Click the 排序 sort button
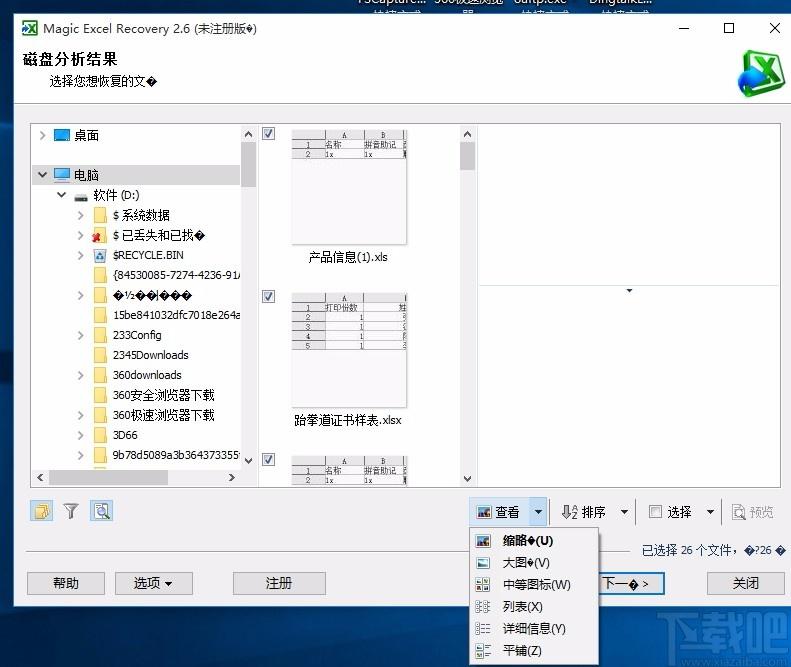Screen dimensions: 791x667 [584, 512]
